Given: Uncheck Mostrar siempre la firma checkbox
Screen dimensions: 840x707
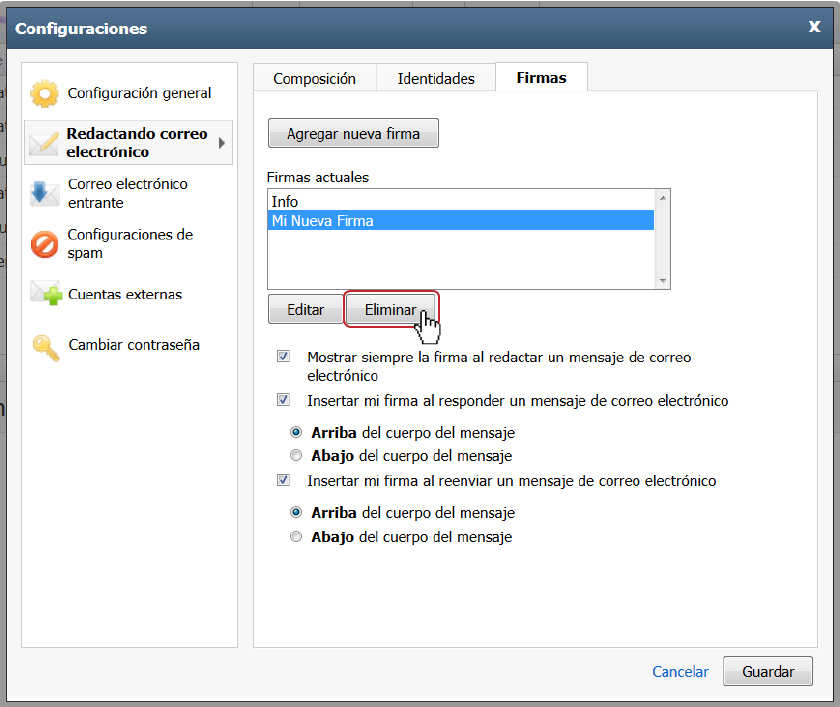Looking at the screenshot, I should [283, 356].
